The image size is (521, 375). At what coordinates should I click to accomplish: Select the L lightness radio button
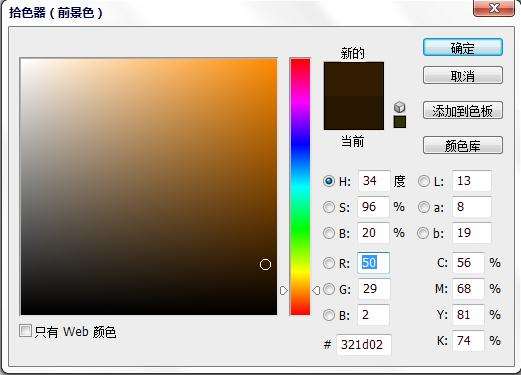point(424,181)
